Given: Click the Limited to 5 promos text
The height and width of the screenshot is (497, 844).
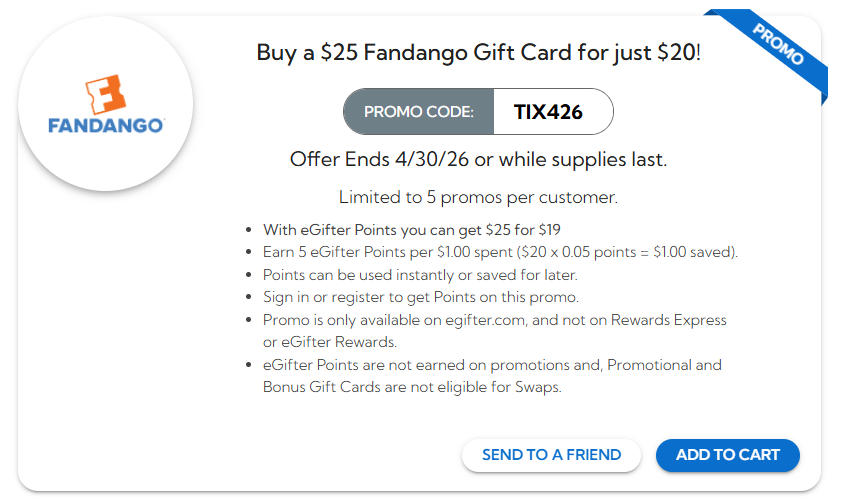Looking at the screenshot, I should pos(478,197).
